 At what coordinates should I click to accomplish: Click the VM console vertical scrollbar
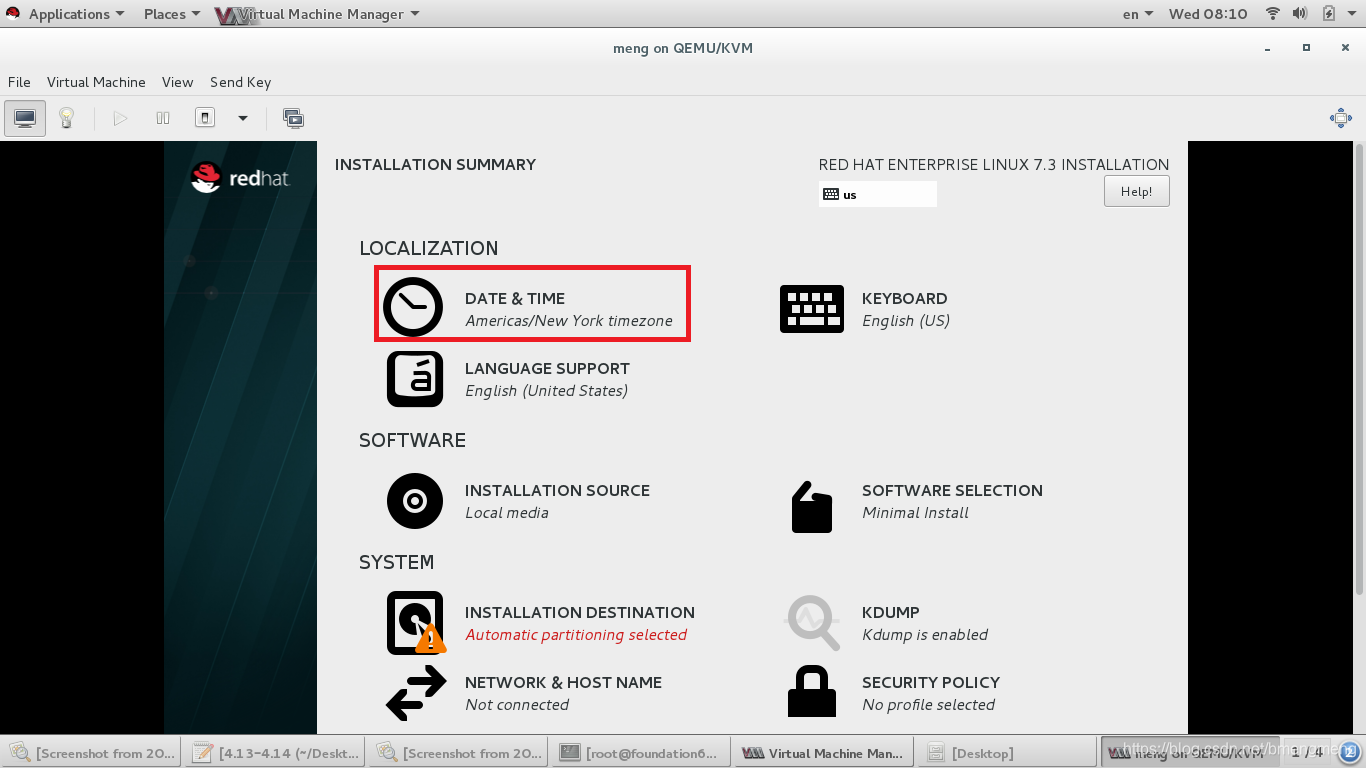(1358, 368)
